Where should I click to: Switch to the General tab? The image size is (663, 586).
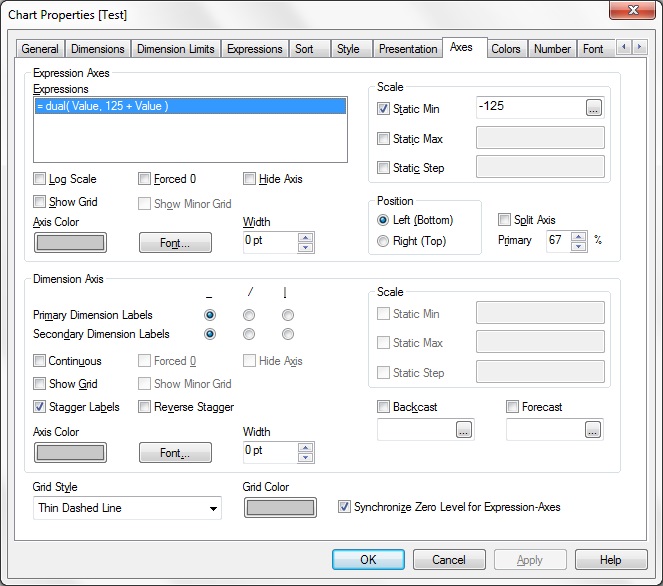tap(40, 49)
